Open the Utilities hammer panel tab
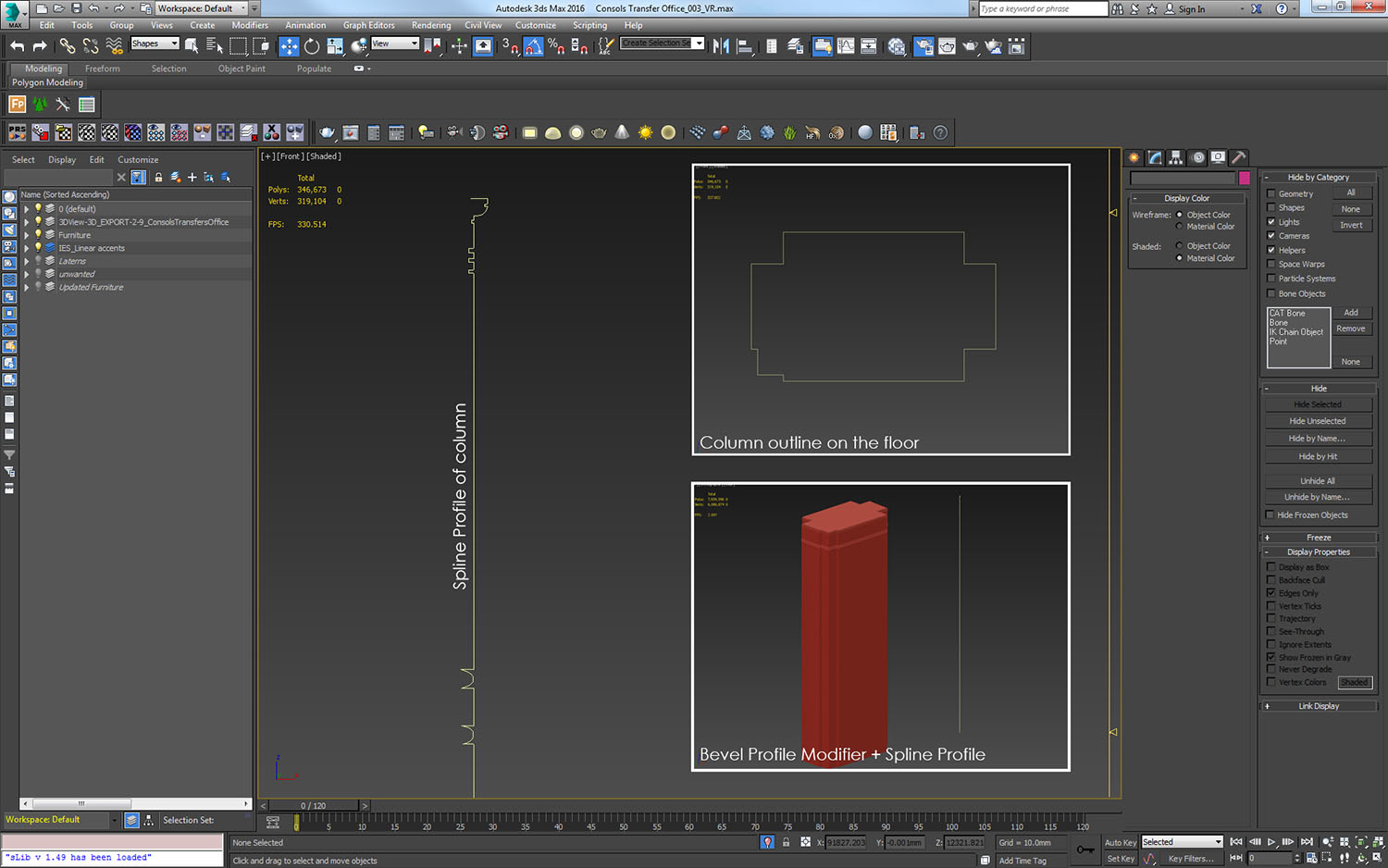 click(1238, 157)
